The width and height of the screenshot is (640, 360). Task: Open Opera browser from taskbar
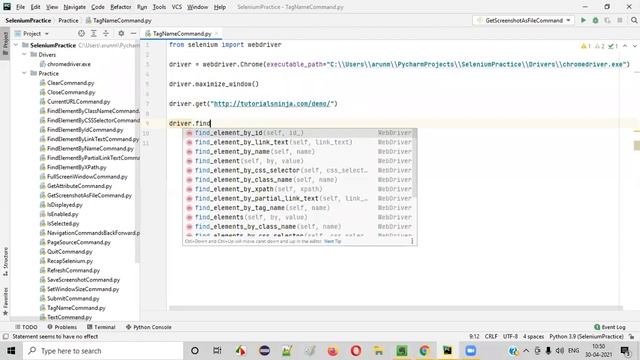(356, 351)
